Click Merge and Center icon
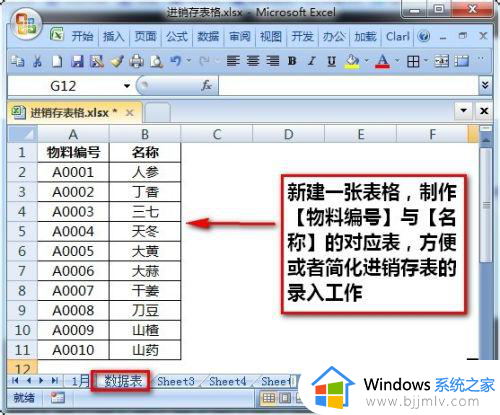 [441, 61]
